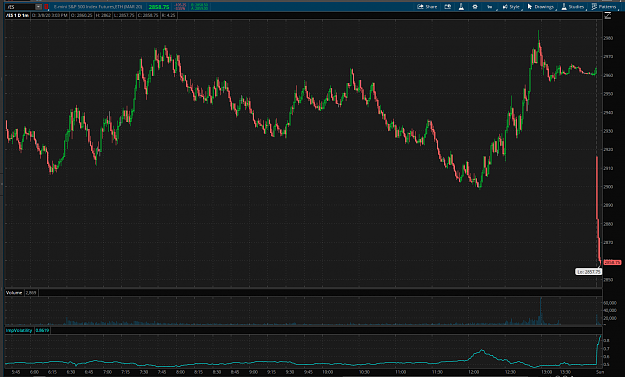Click the 9:00 time axis label
The image size is (625, 377).
[254, 372]
